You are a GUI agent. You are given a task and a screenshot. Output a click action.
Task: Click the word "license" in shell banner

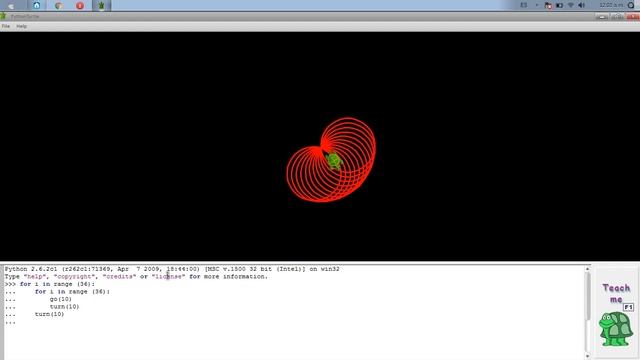(x=168, y=276)
